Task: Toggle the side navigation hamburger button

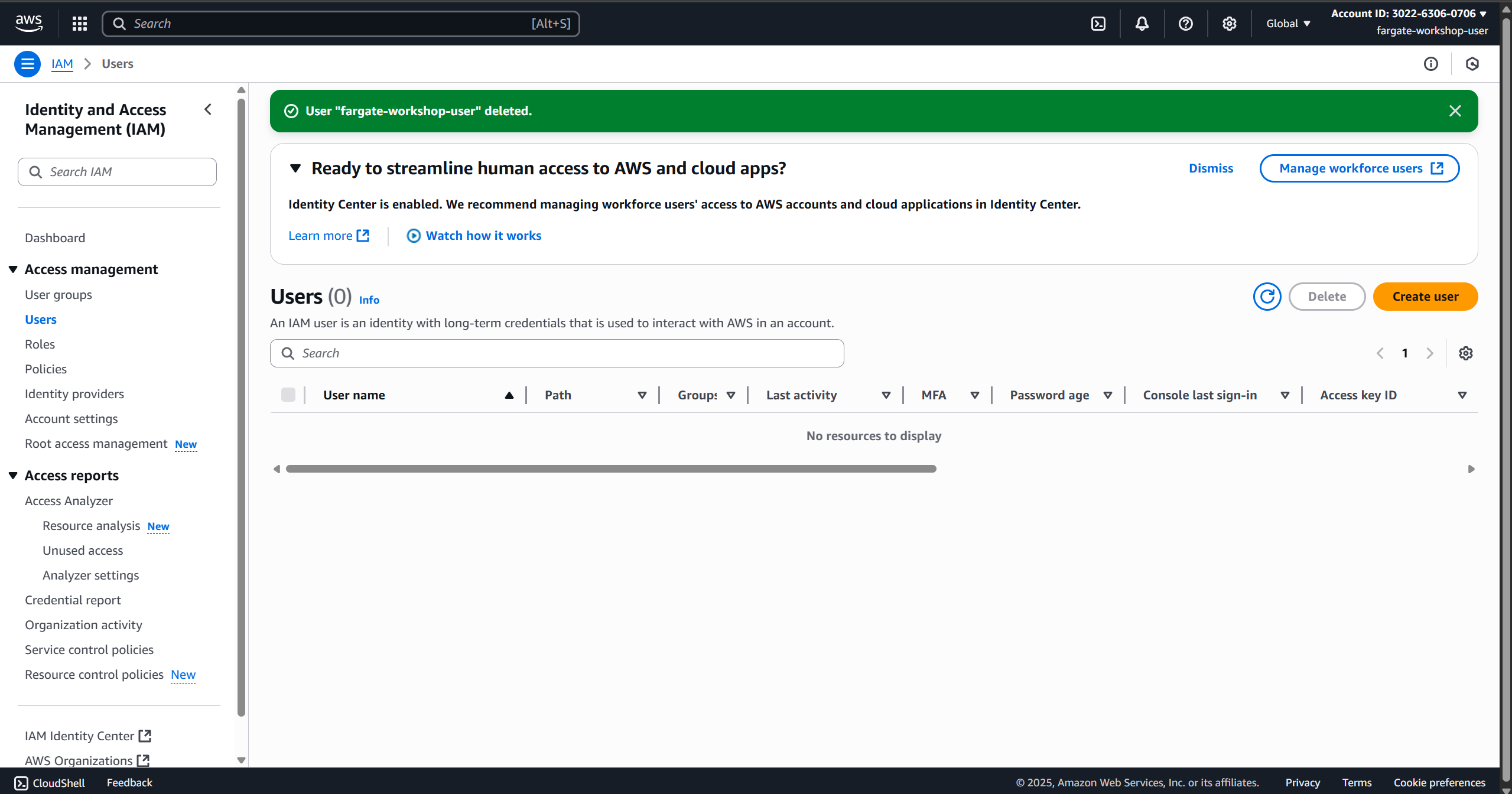Action: (x=27, y=64)
